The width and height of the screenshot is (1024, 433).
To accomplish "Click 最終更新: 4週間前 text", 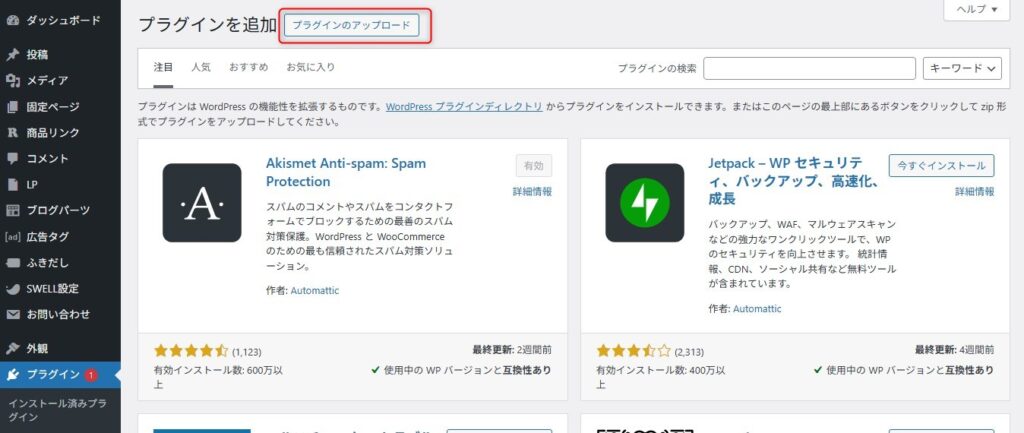I will point(954,350).
